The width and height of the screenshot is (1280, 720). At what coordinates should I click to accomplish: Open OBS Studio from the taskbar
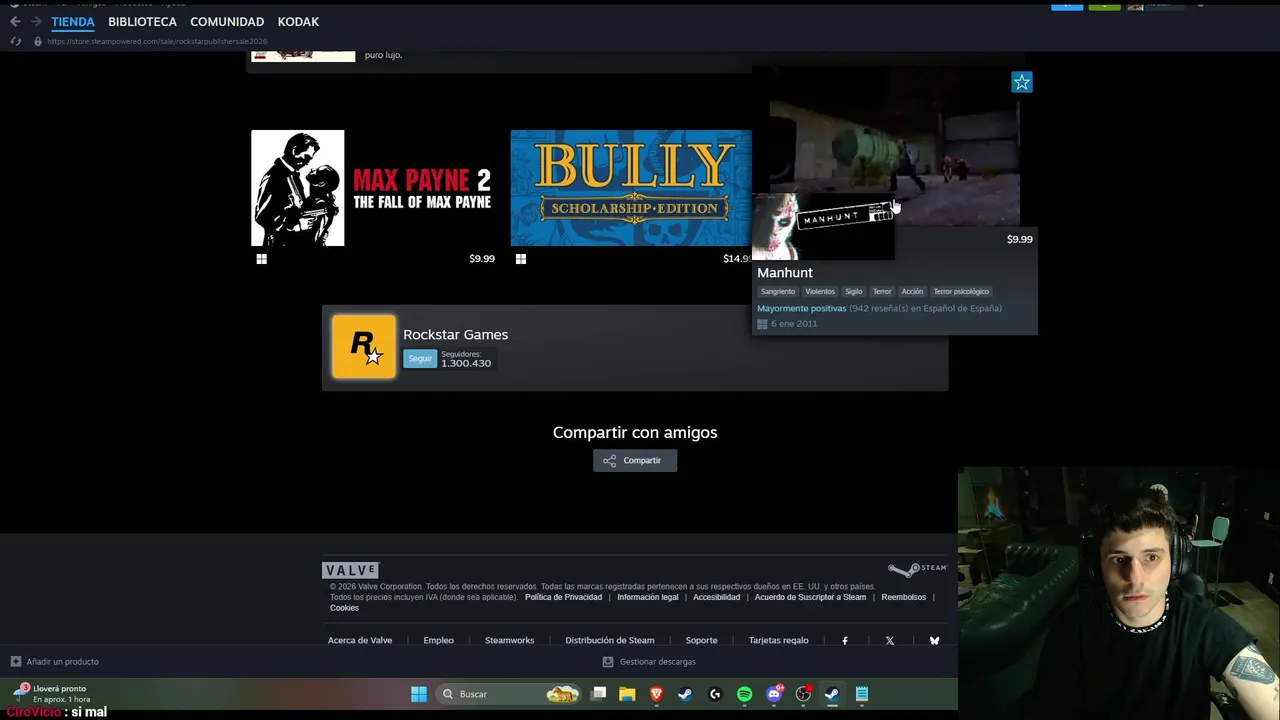tap(803, 694)
